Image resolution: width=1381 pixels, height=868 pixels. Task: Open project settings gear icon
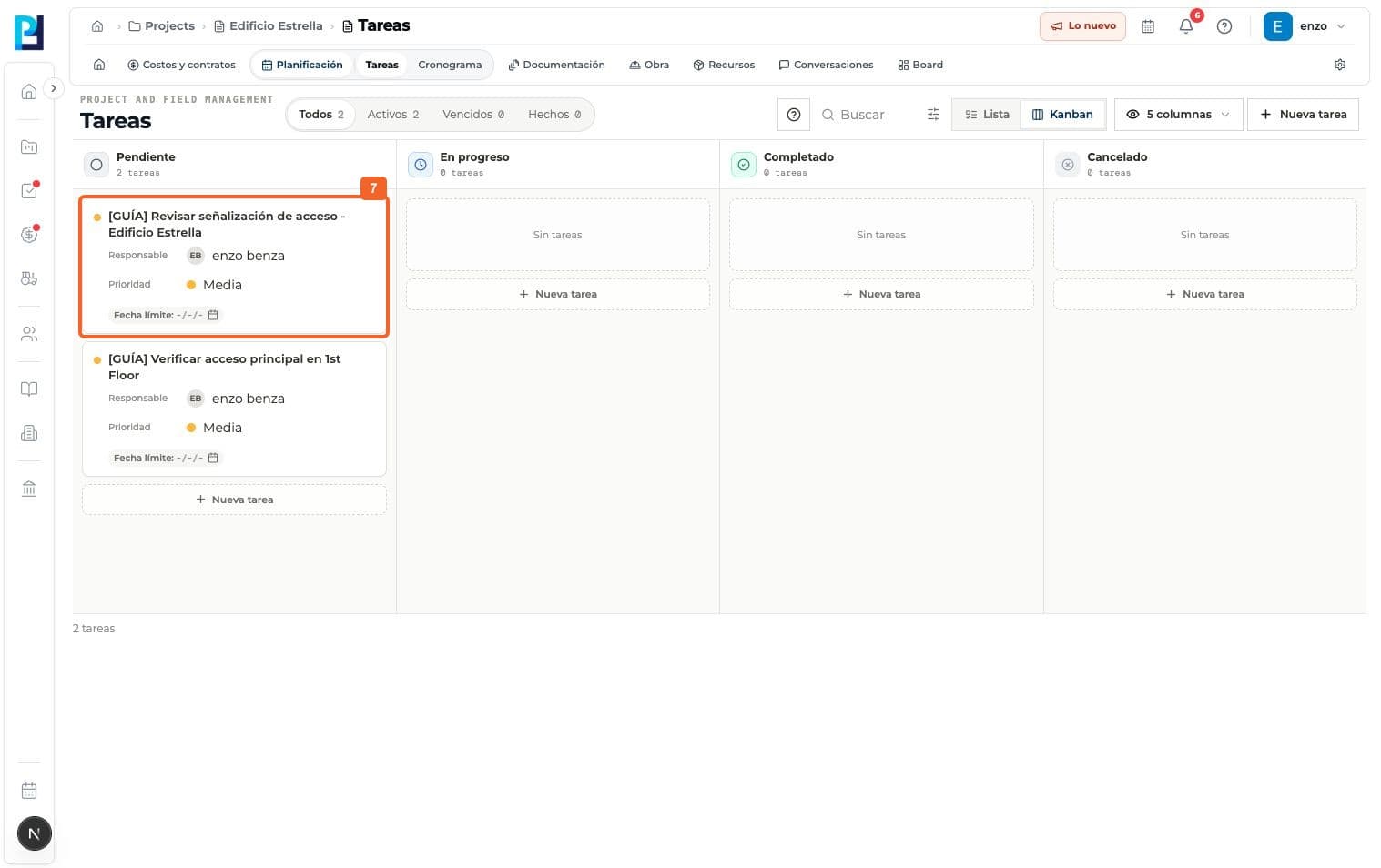click(x=1340, y=65)
